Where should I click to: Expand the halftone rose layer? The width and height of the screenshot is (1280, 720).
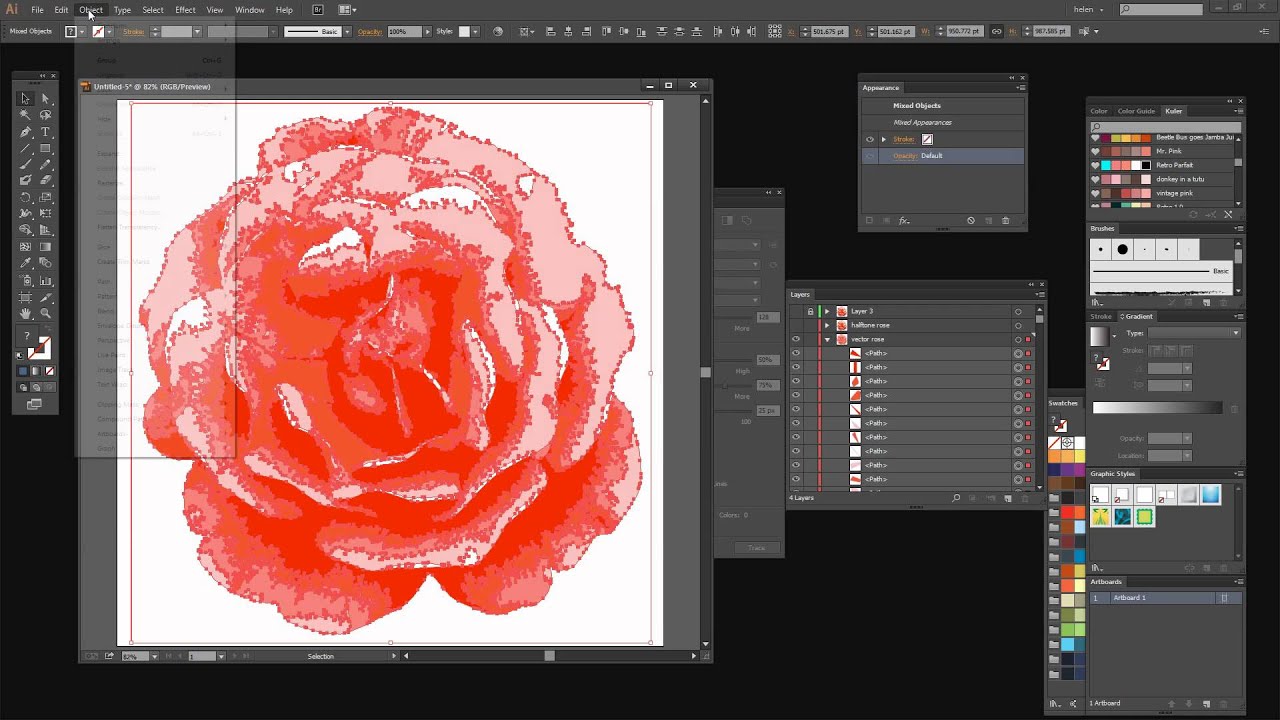click(x=827, y=325)
